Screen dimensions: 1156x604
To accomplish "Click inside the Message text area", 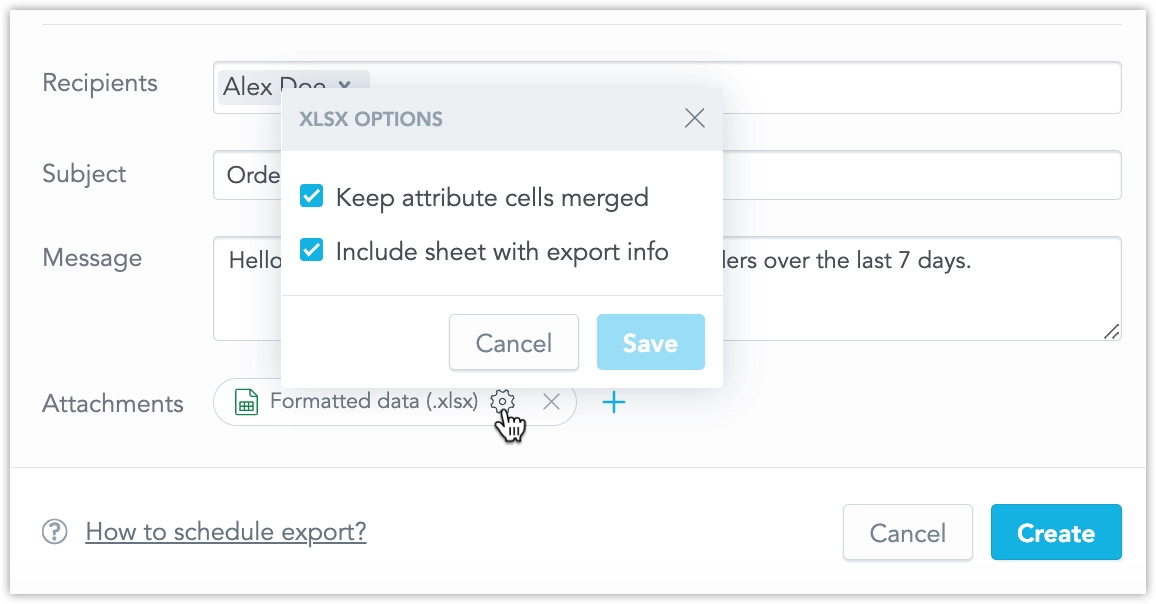I will pyautogui.click(x=900, y=290).
